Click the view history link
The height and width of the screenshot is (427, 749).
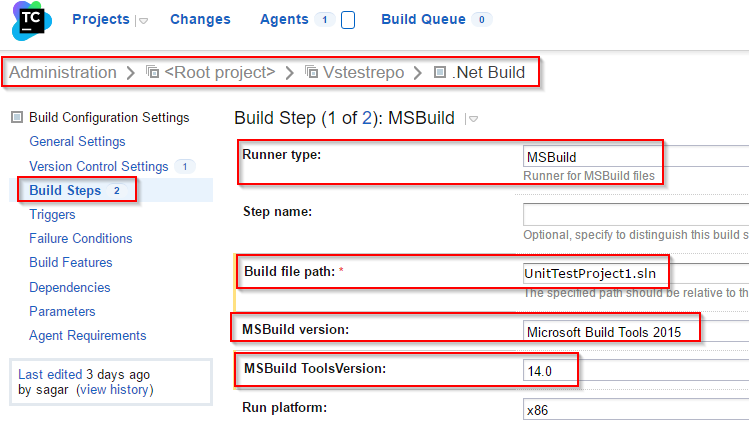[115, 390]
